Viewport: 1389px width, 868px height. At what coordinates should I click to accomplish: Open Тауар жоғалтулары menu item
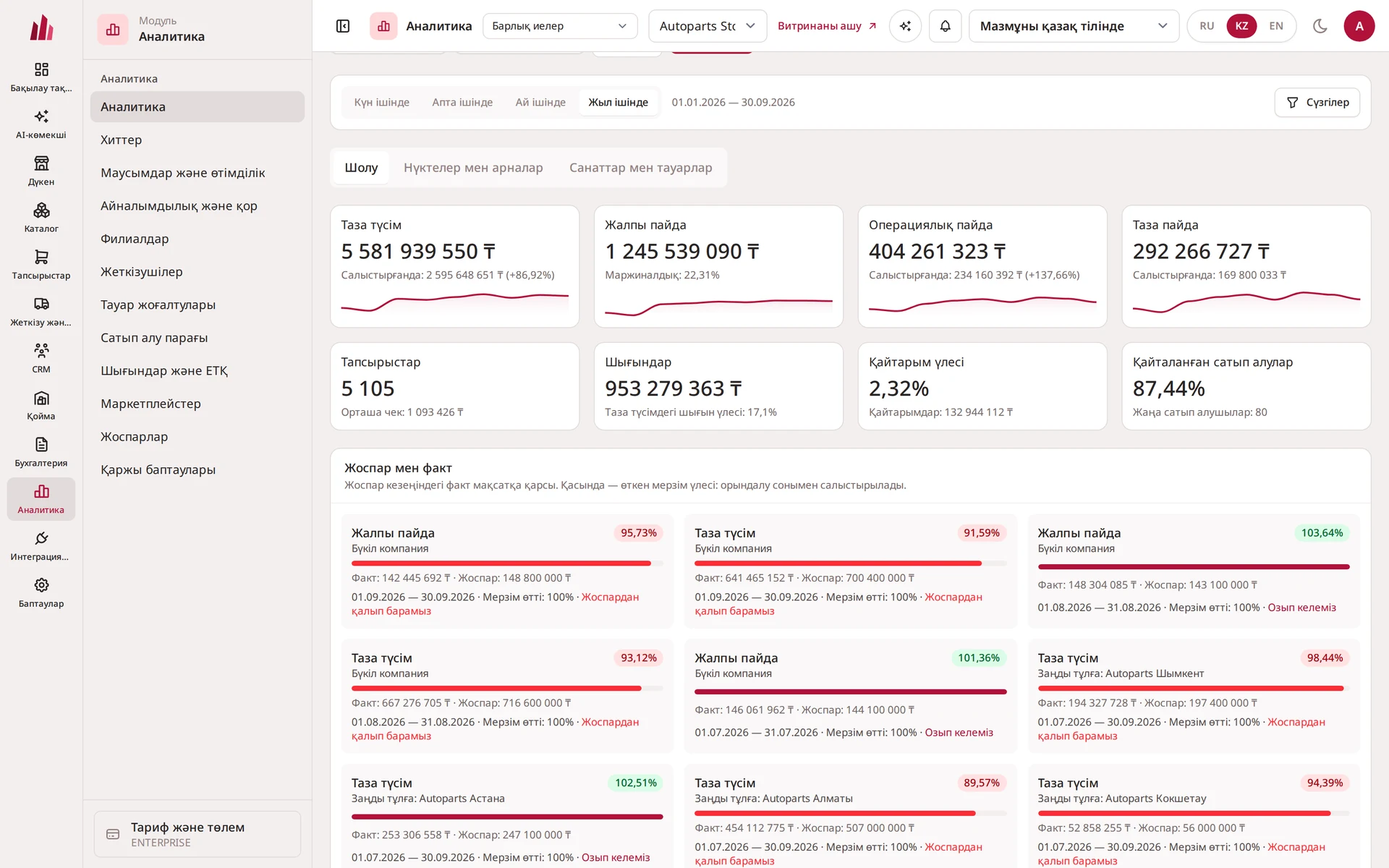point(197,305)
